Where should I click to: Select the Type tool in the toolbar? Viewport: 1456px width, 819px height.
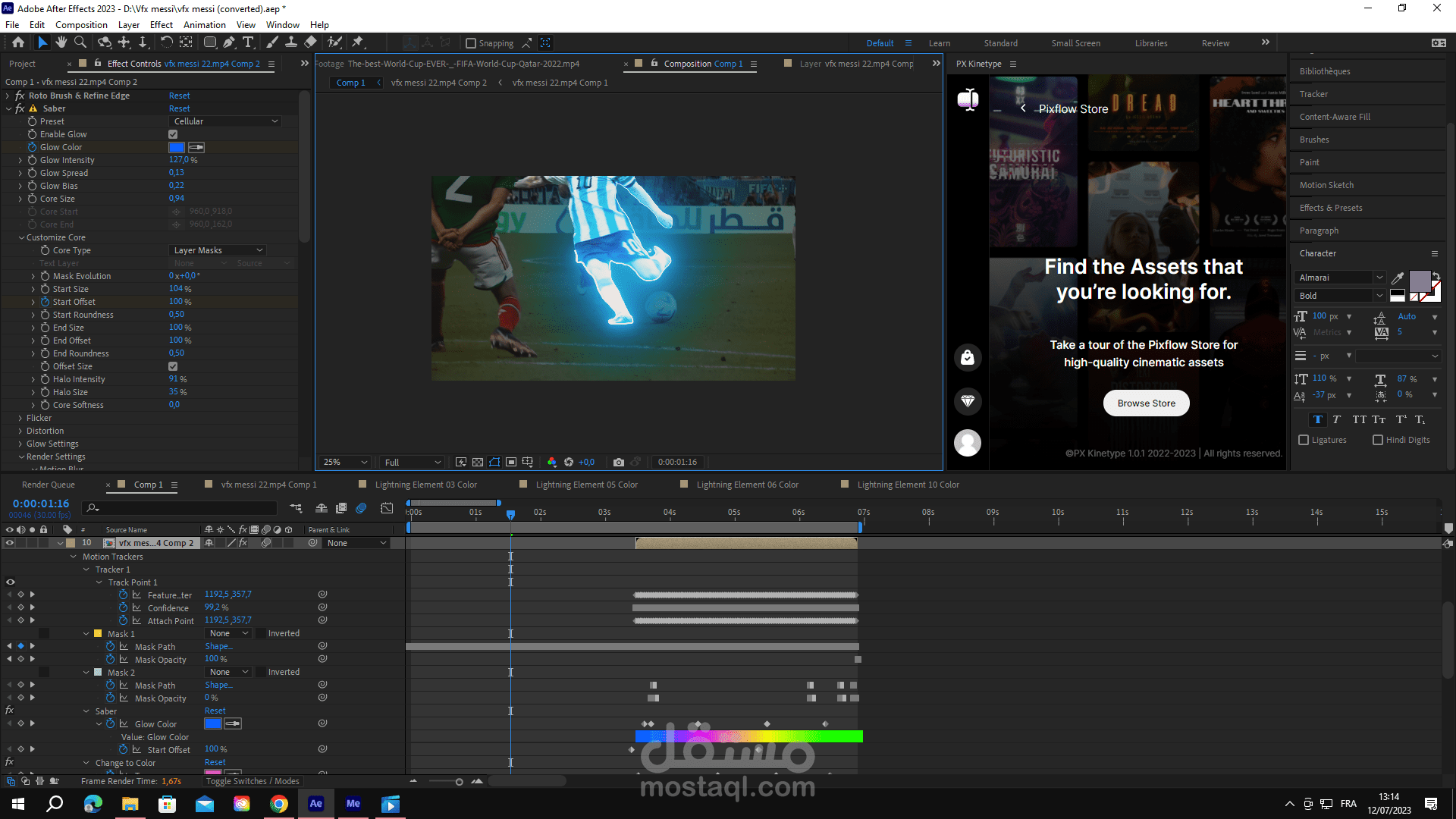click(x=248, y=42)
